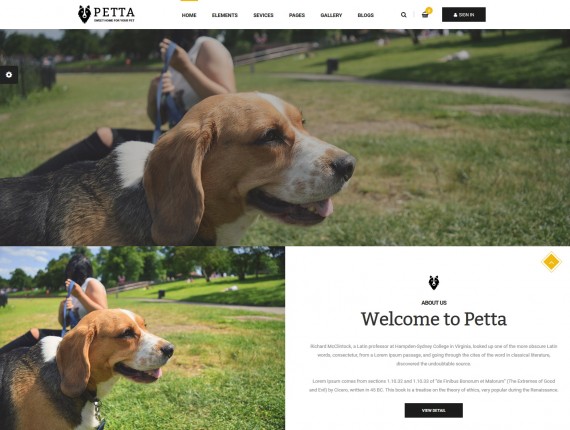Open the Home menu
Image resolution: width=570 pixels, height=430 pixels.
189,15
